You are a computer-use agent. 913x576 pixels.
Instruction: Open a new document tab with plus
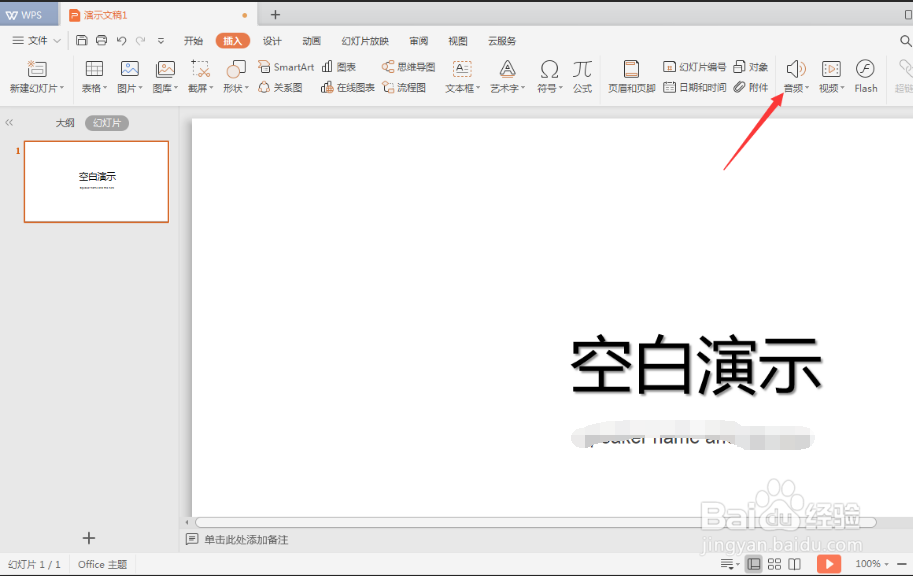click(275, 15)
